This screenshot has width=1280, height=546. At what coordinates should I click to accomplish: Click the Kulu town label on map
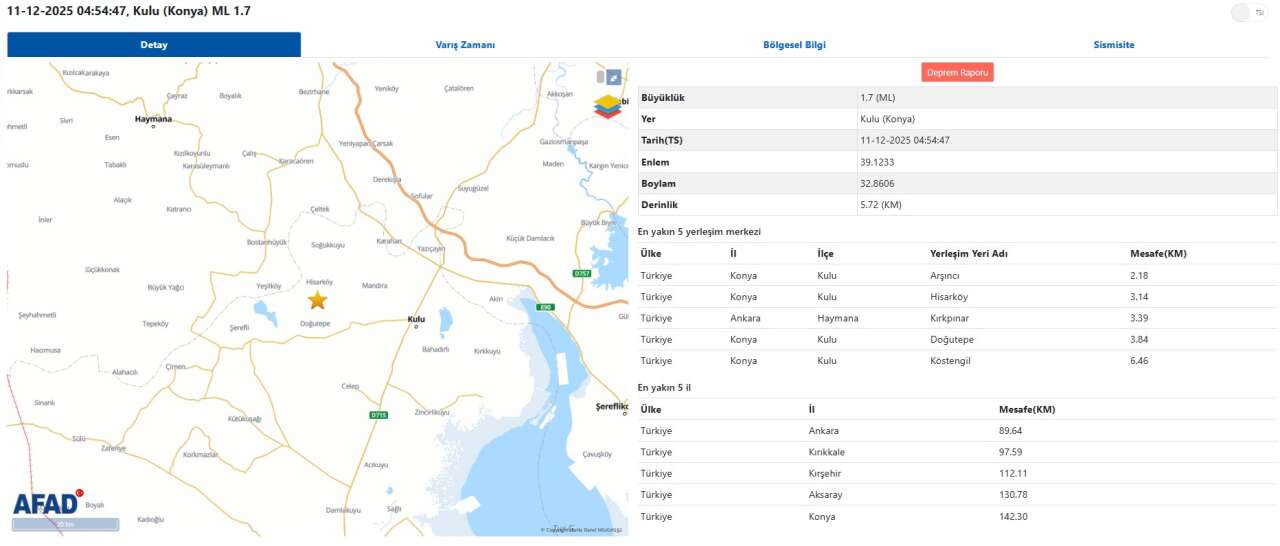click(417, 320)
